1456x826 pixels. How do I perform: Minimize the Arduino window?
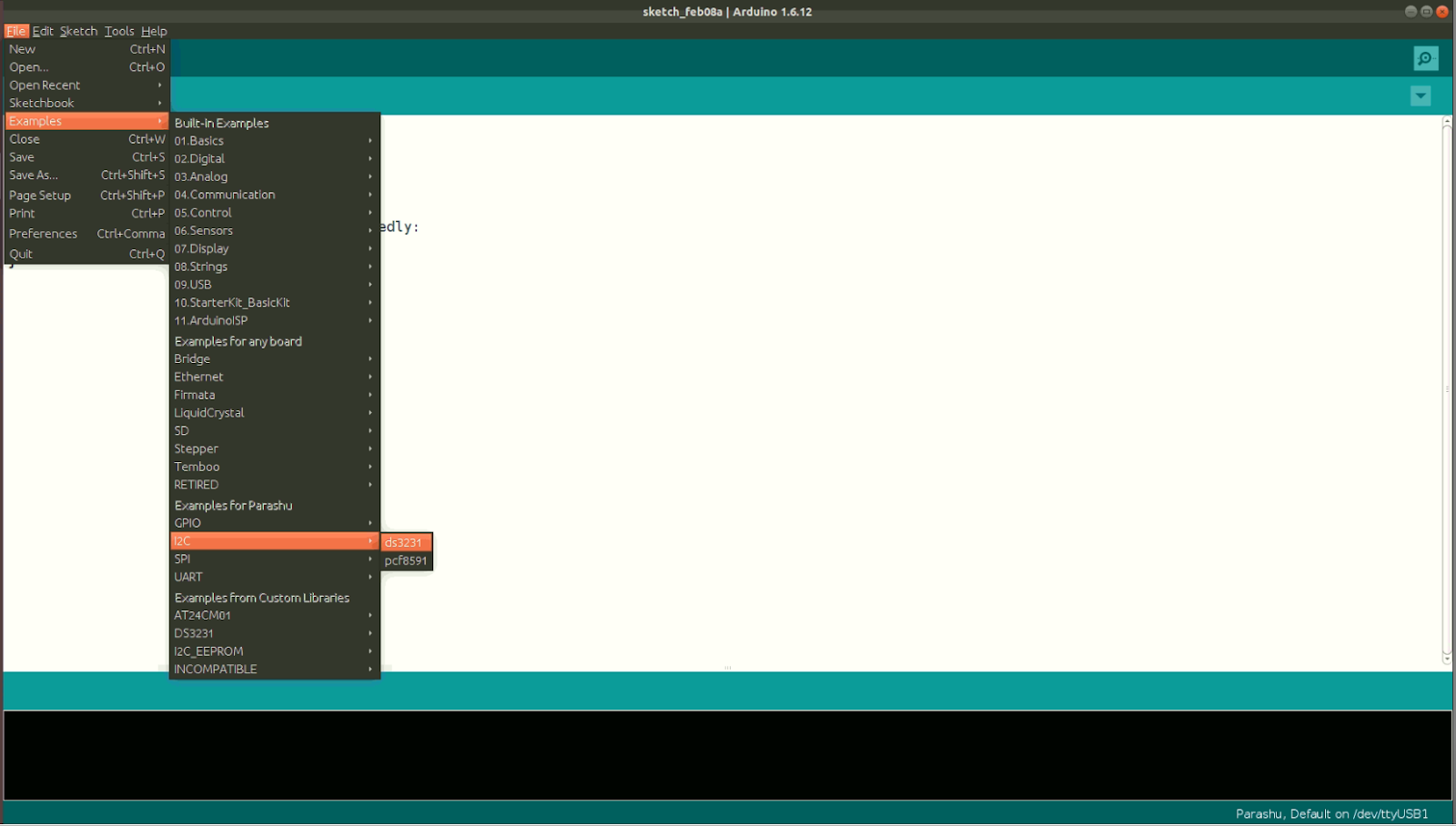pyautogui.click(x=1410, y=12)
